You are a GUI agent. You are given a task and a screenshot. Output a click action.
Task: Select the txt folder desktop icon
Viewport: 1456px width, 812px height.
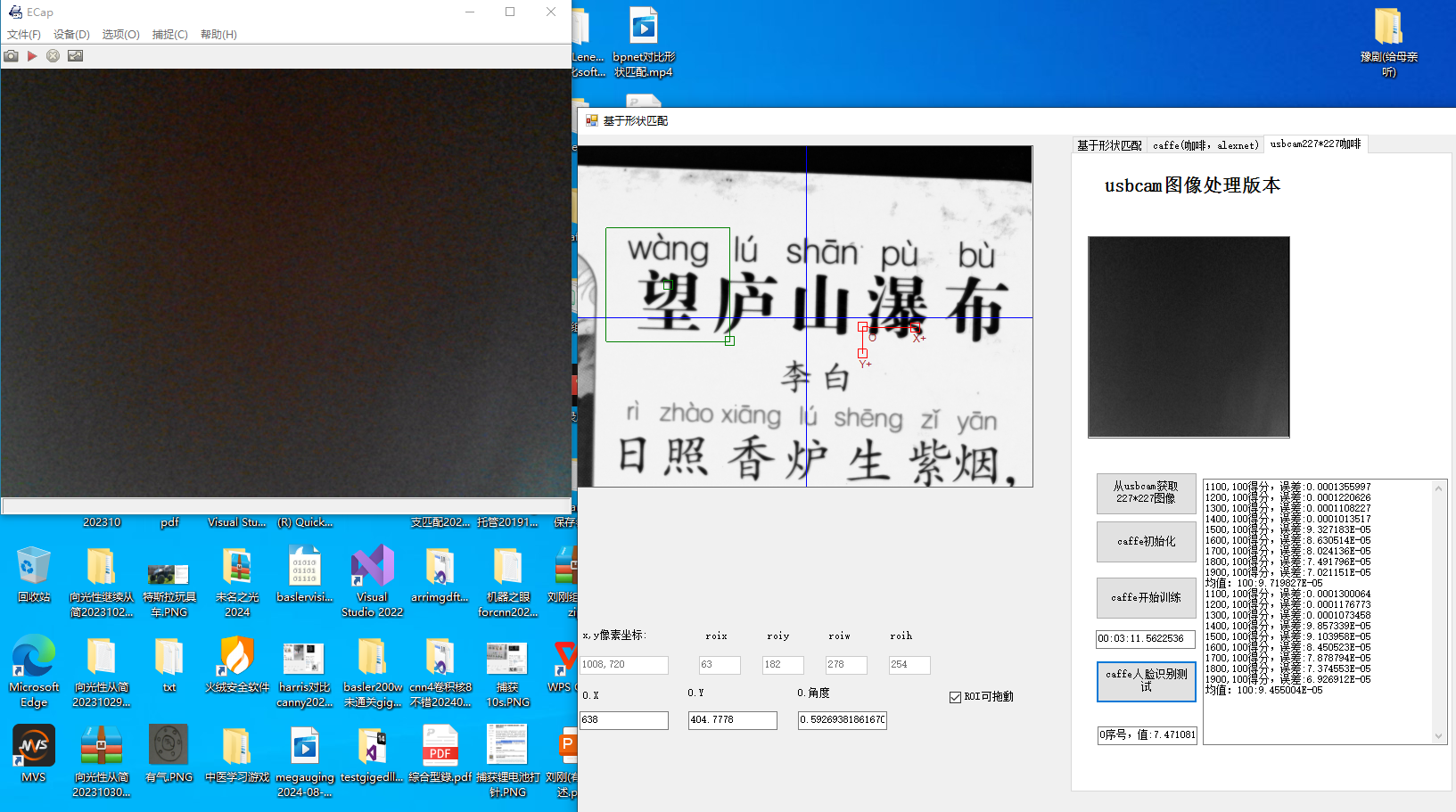coord(169,664)
